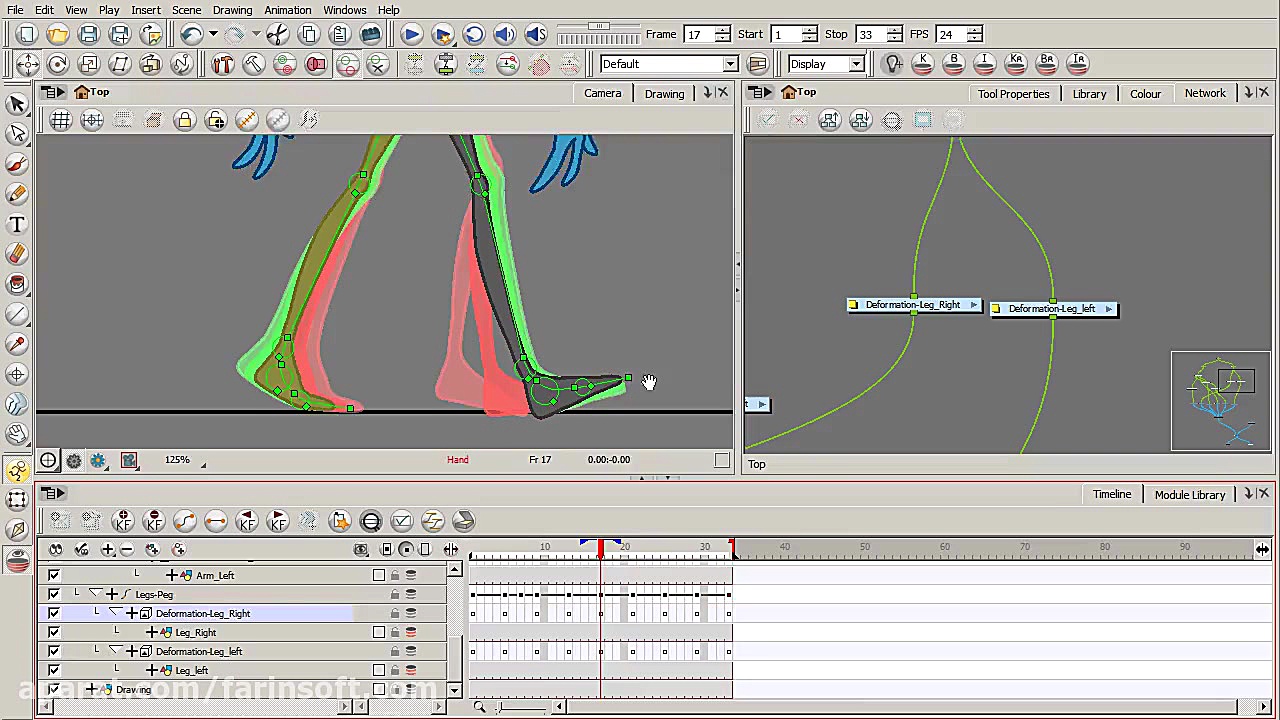Toggle the Show Grid icon in Camera view

(61, 120)
